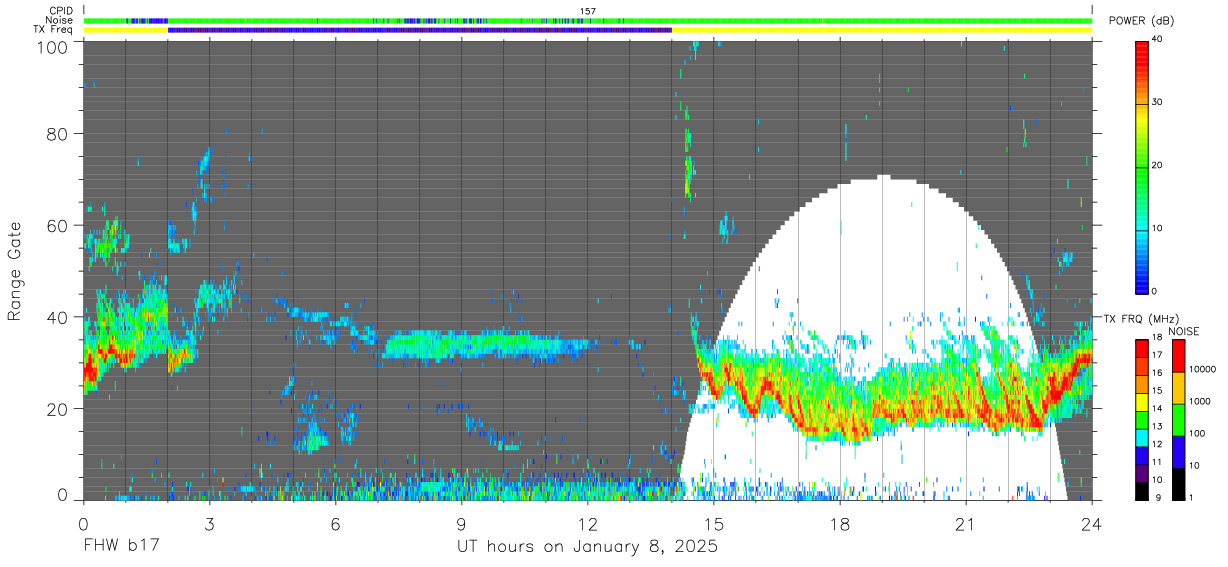Click the TX FRQ (MHz) legend title

coord(1142,319)
